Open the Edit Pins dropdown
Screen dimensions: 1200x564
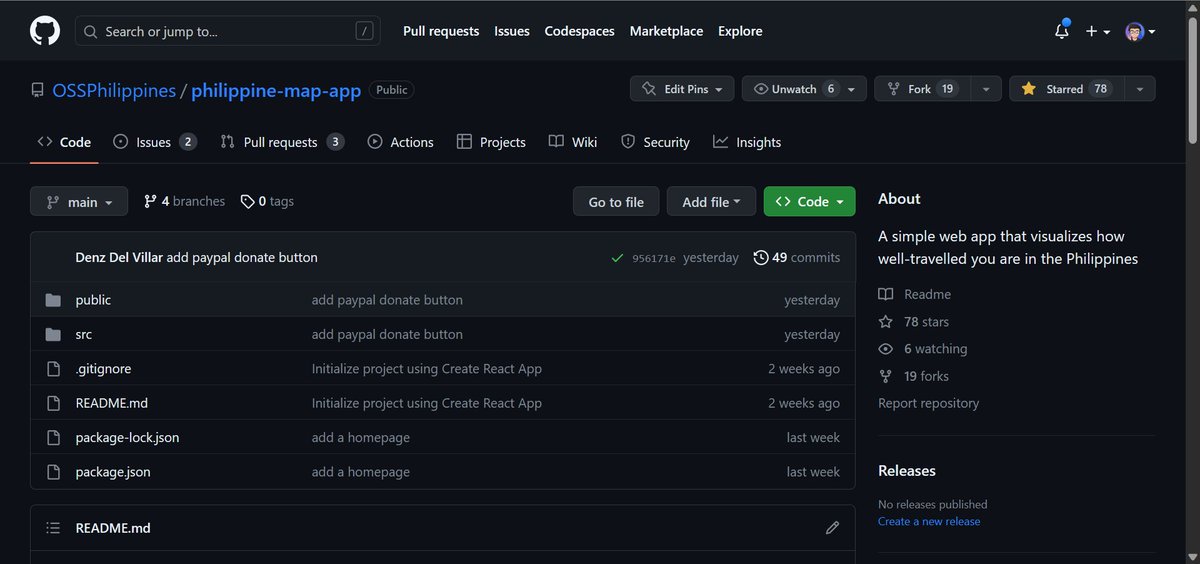click(682, 89)
